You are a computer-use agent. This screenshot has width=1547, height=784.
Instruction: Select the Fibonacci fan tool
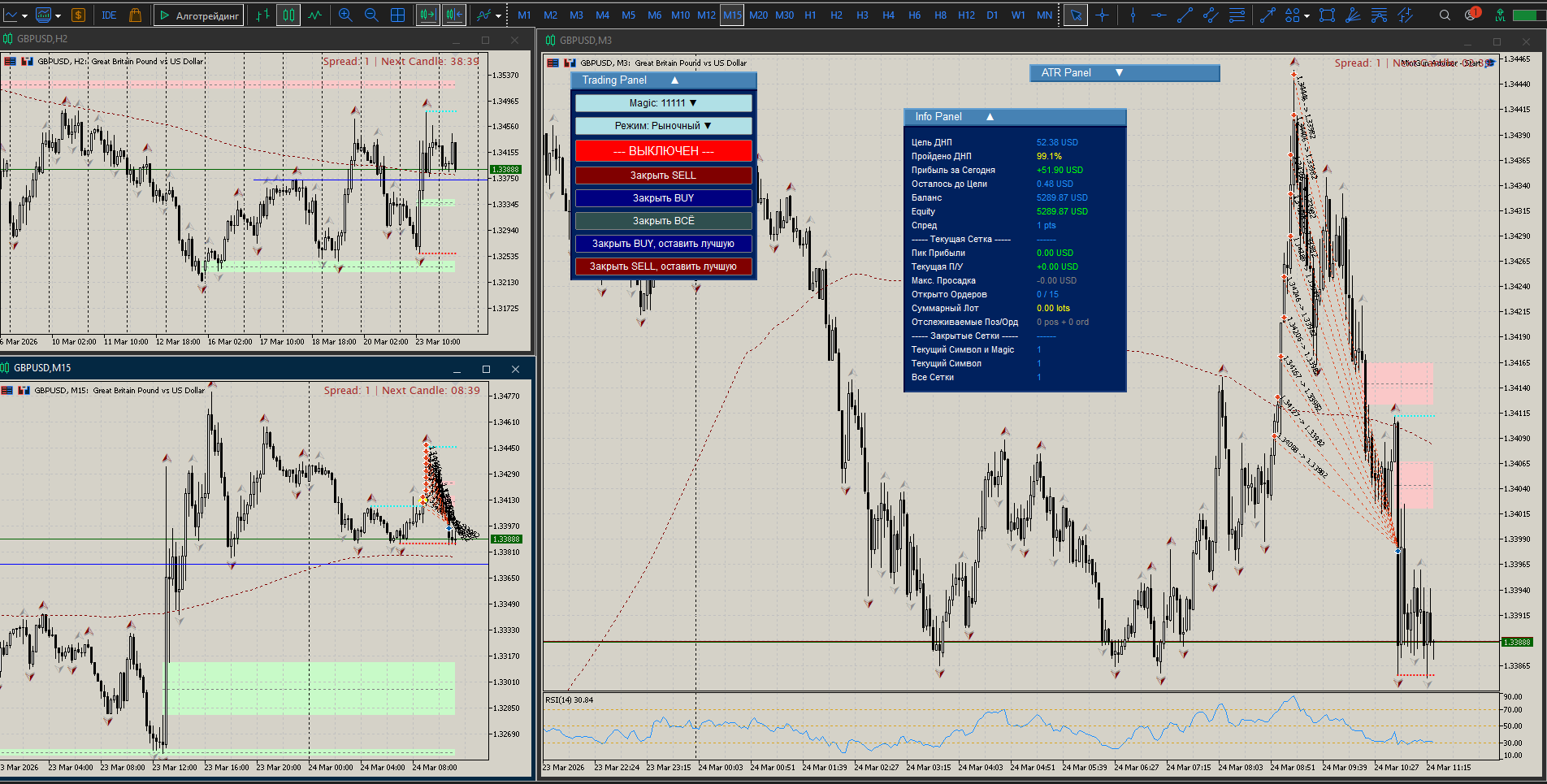point(1354,15)
